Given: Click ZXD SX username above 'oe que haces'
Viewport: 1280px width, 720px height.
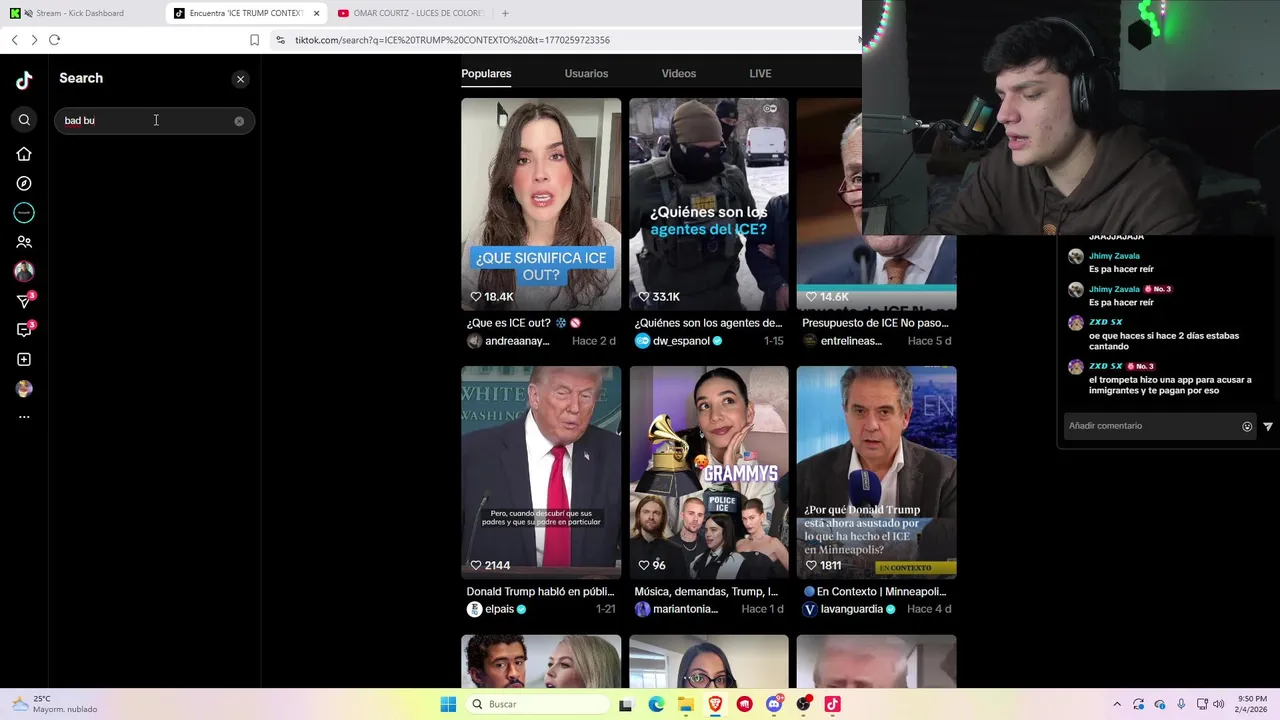Looking at the screenshot, I should 1106,322.
